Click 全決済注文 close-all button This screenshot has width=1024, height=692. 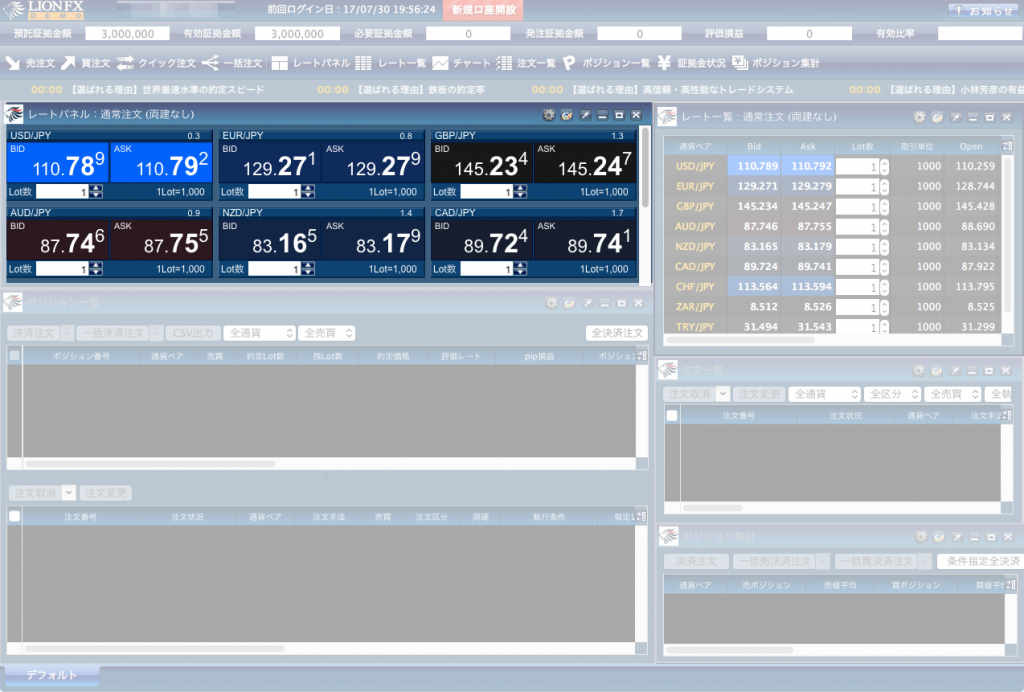(x=616, y=333)
